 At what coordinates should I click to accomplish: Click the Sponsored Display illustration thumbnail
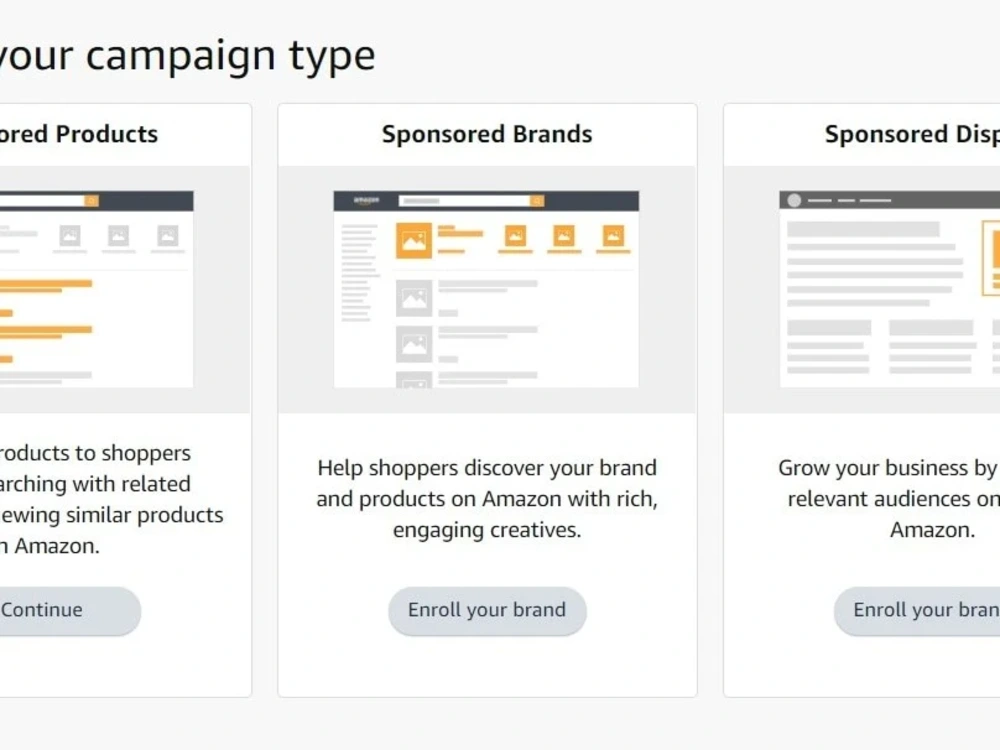click(x=890, y=289)
